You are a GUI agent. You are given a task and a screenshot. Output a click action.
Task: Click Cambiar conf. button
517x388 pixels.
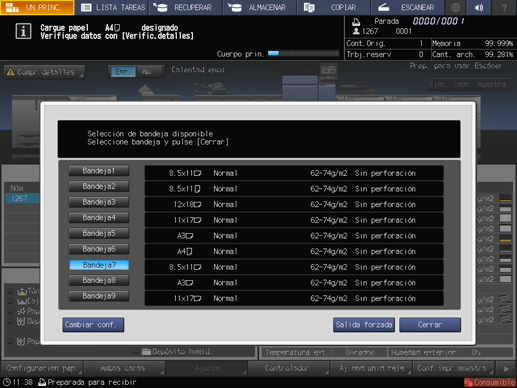(93, 325)
